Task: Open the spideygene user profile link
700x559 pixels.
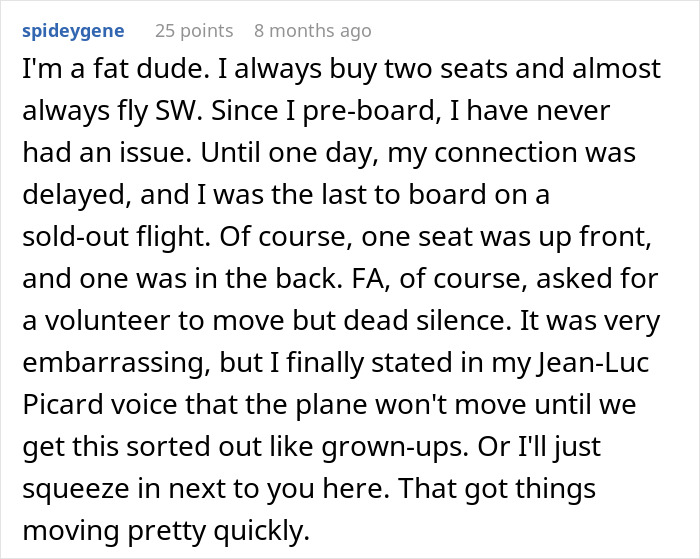Action: (73, 31)
